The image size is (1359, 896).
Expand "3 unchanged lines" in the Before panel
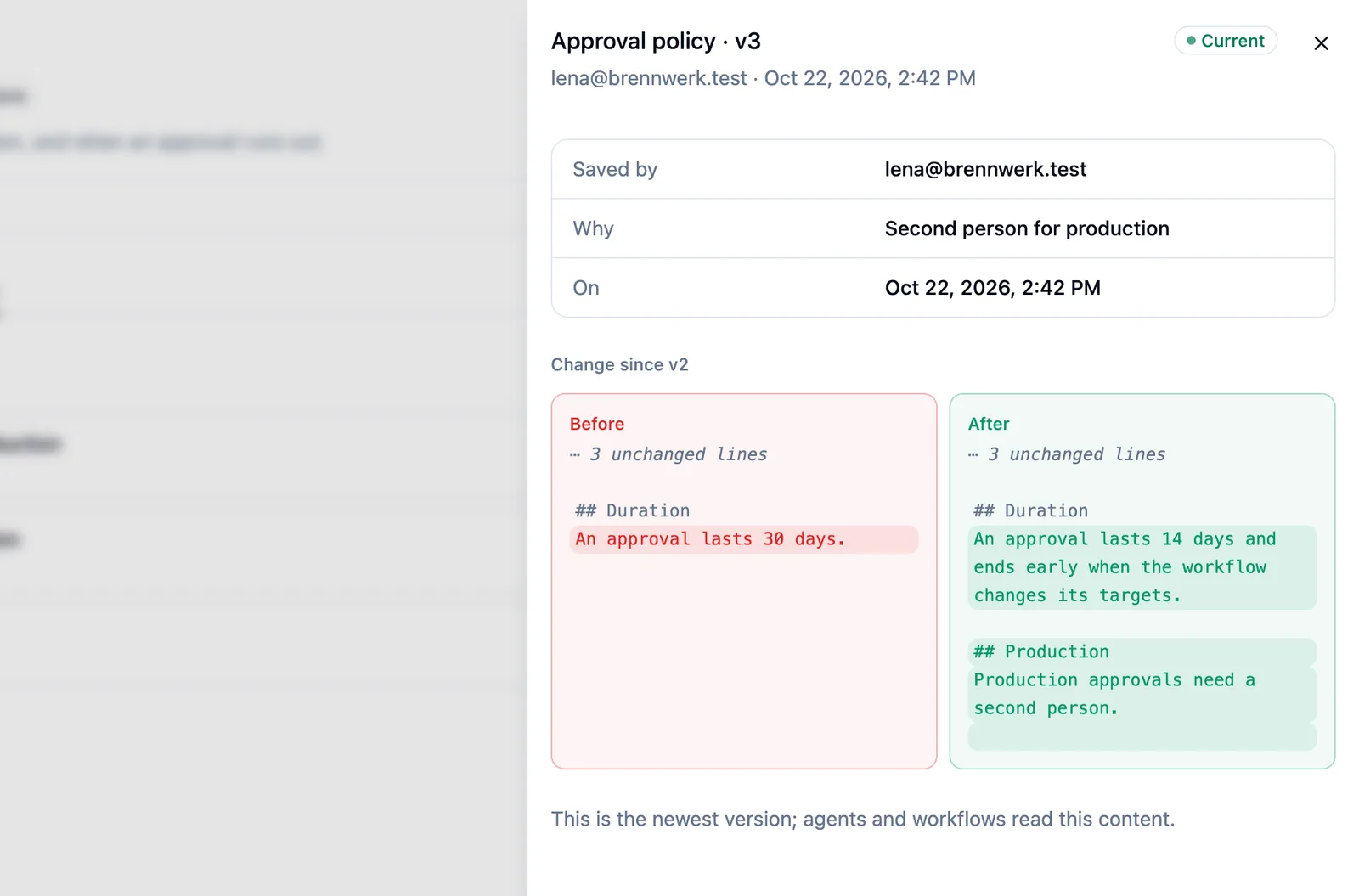tap(668, 454)
